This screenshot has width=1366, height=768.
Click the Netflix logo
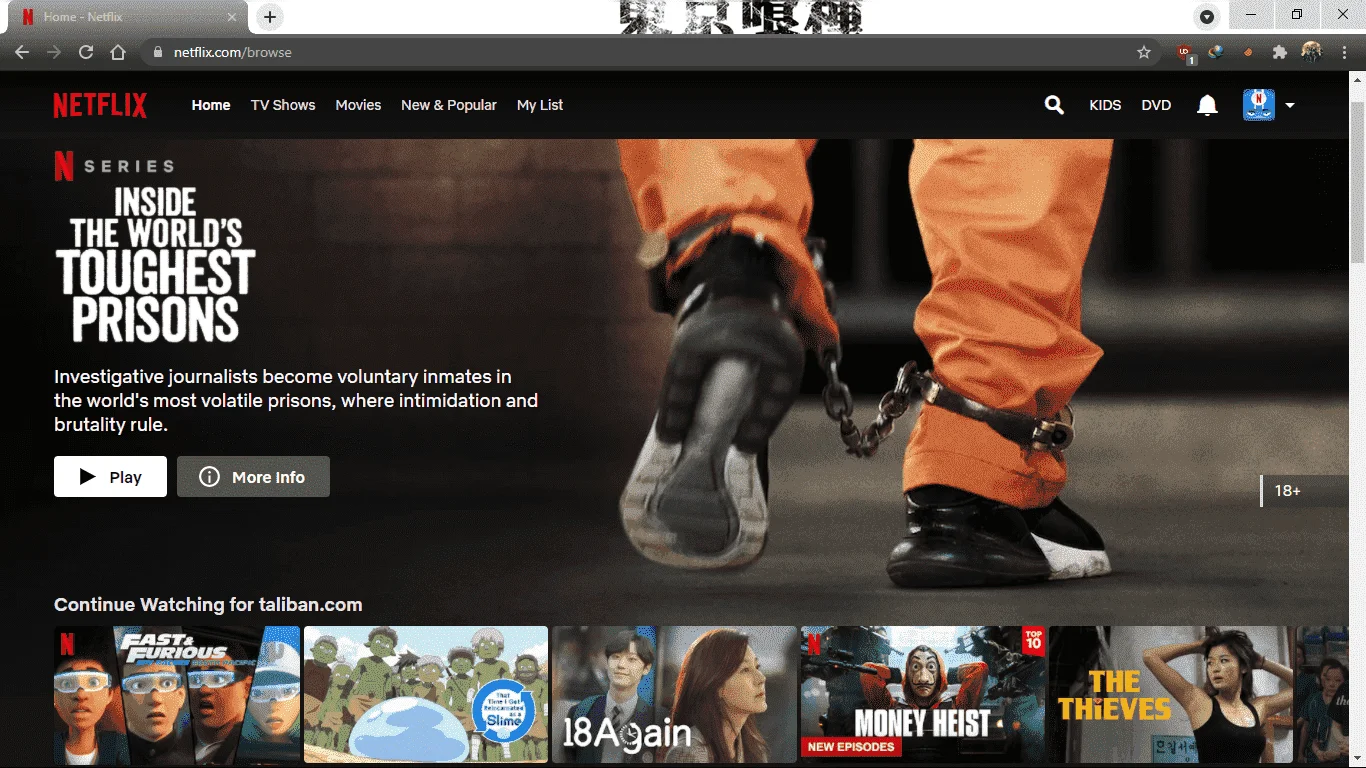tap(100, 105)
